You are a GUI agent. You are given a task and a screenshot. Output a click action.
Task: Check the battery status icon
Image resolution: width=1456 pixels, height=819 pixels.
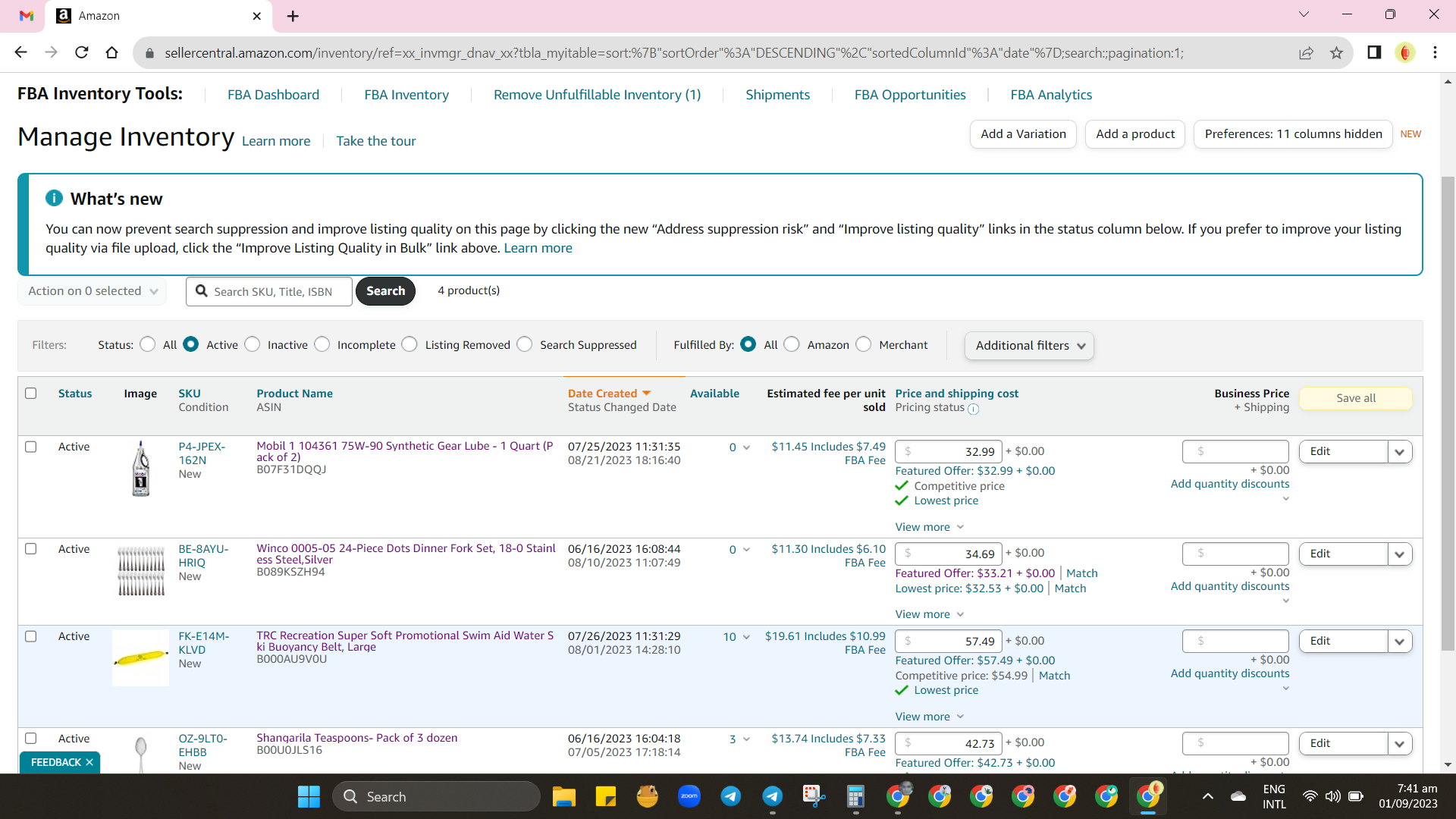pos(1356,796)
